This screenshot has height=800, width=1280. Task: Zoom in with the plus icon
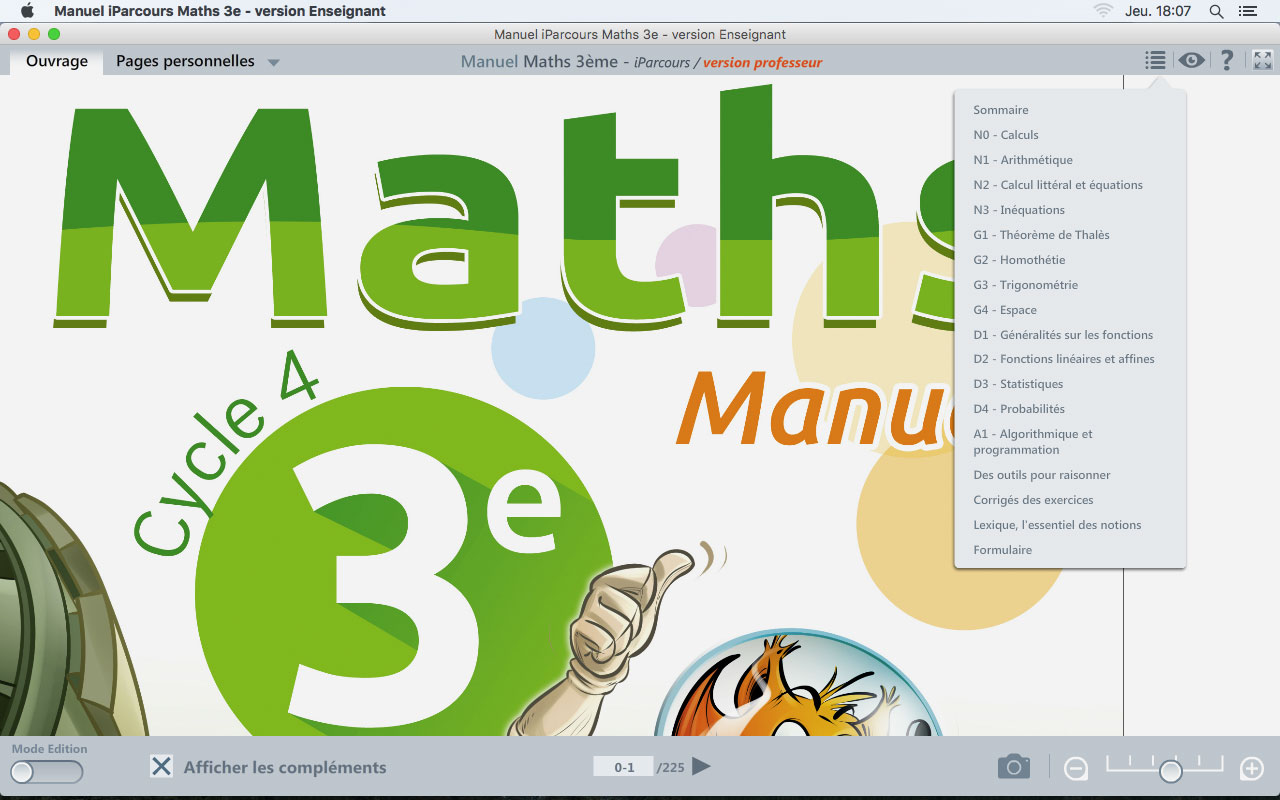tap(1252, 769)
